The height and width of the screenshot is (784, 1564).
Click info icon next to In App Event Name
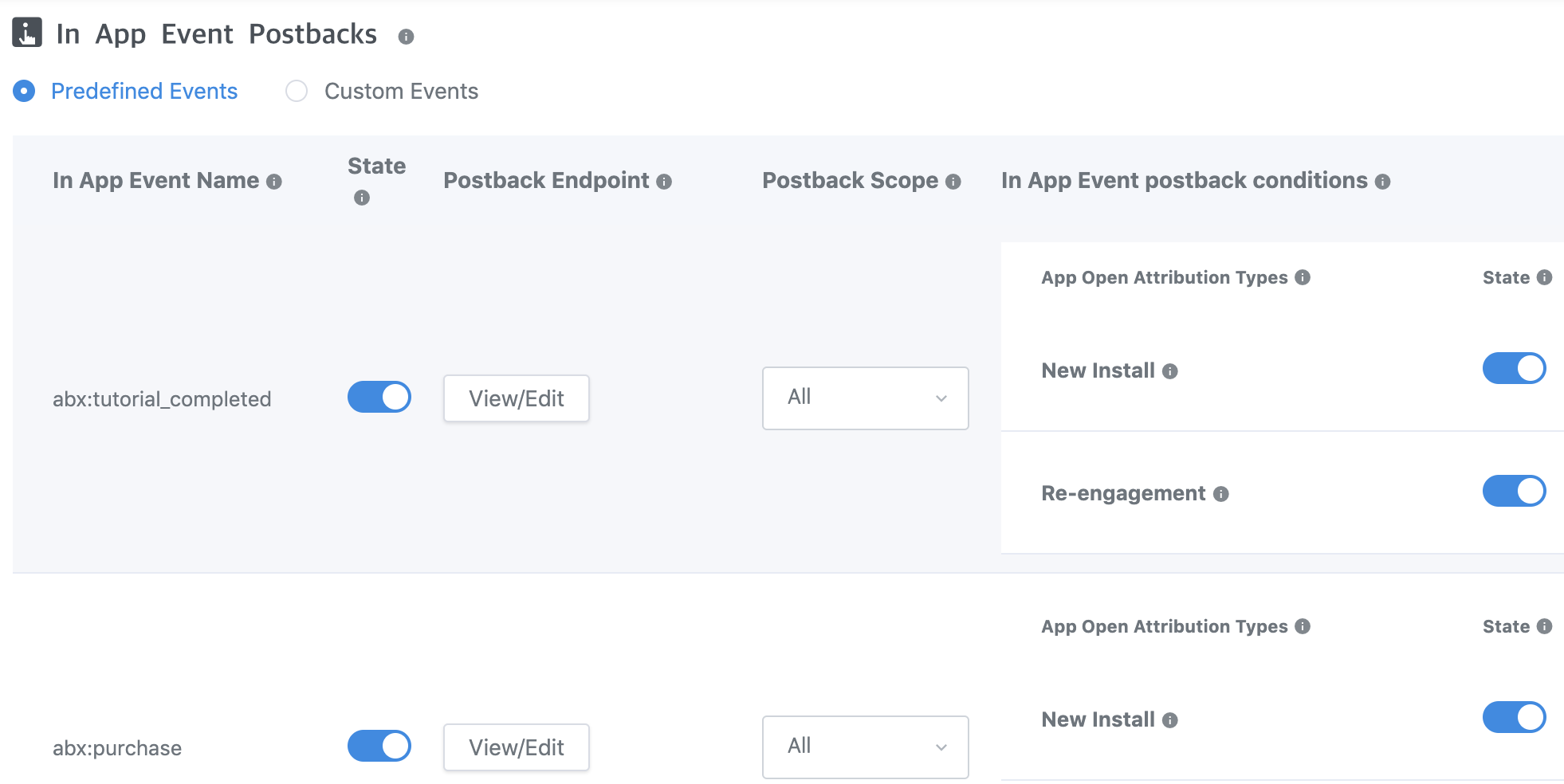click(274, 182)
